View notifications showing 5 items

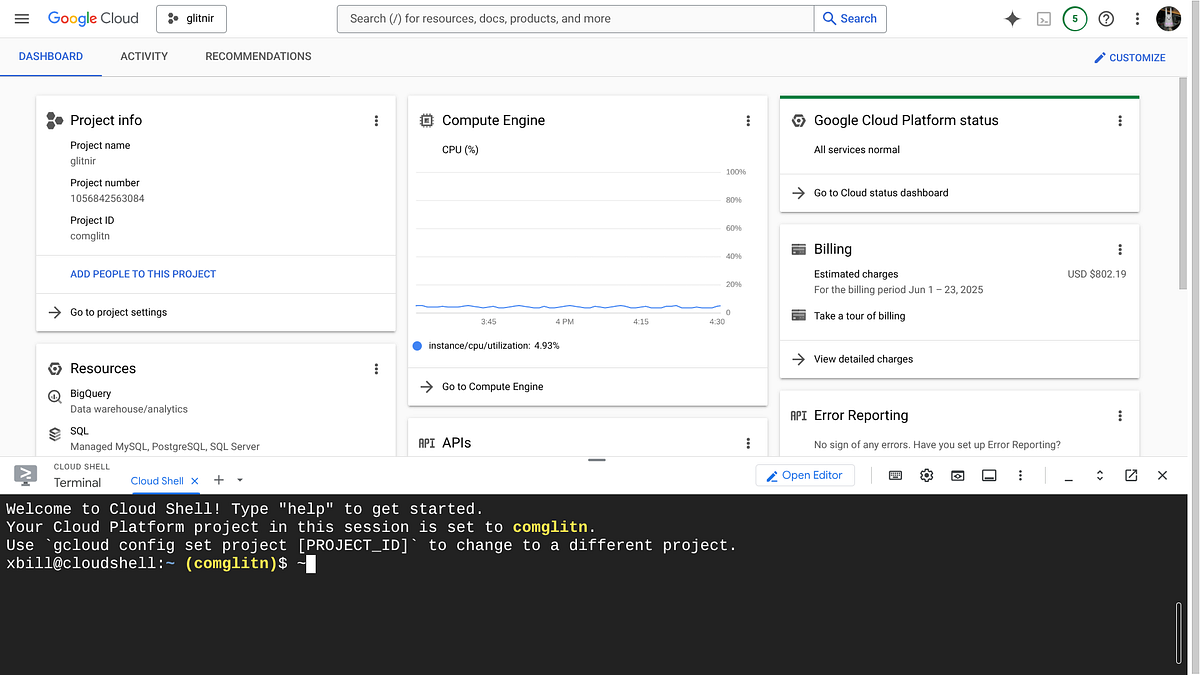coord(1074,18)
